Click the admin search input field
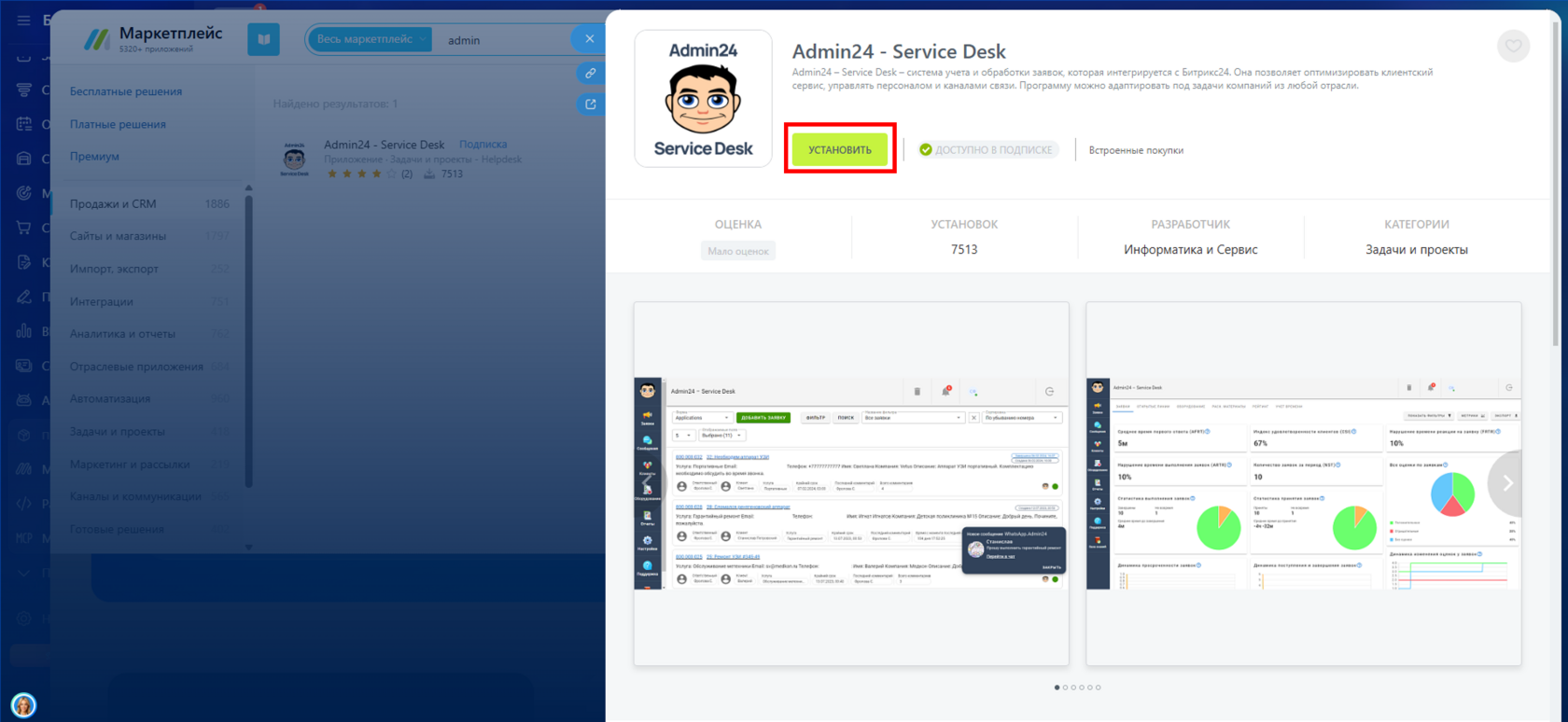 point(504,40)
